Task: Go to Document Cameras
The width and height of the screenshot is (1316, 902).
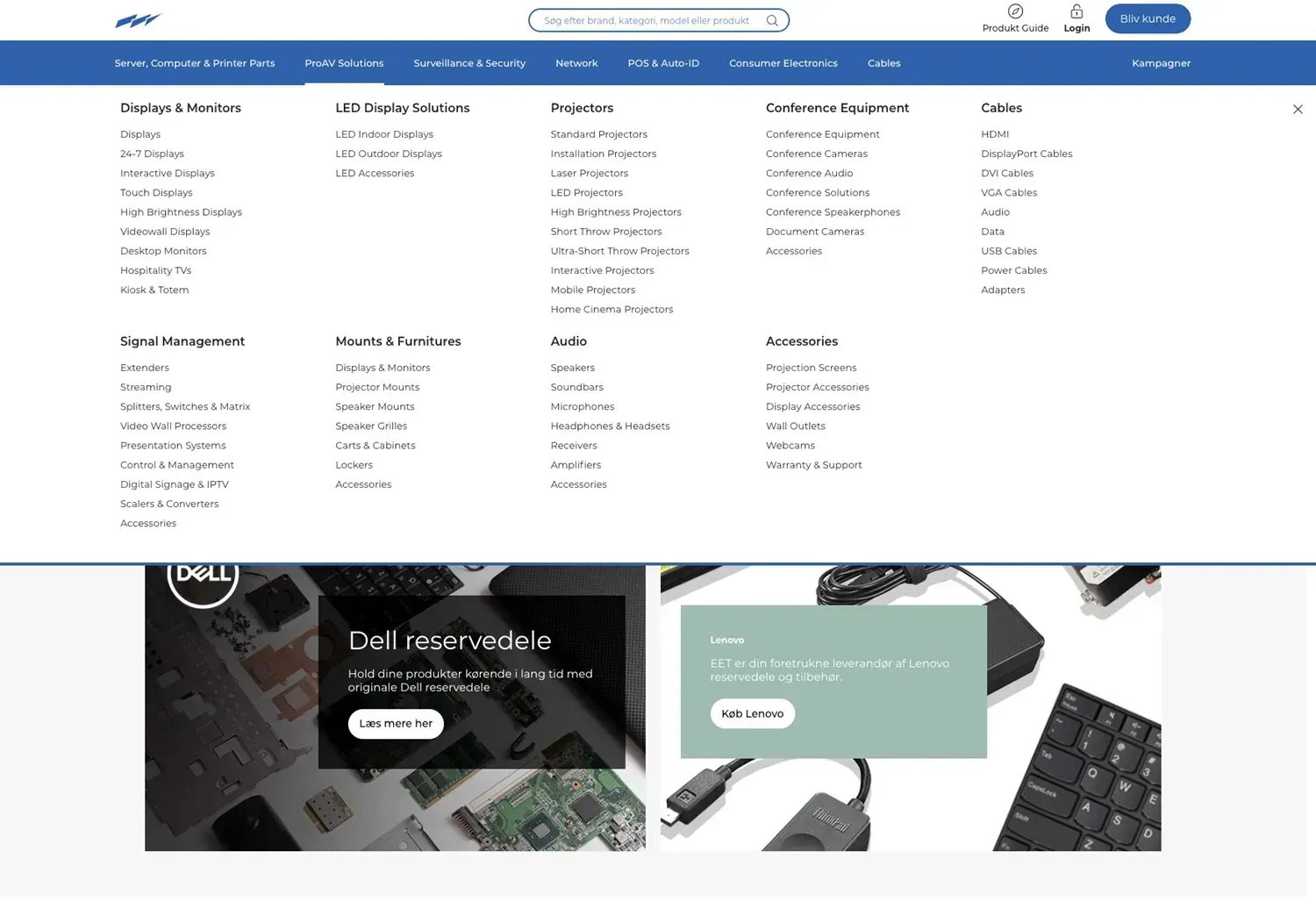Action: tap(815, 232)
